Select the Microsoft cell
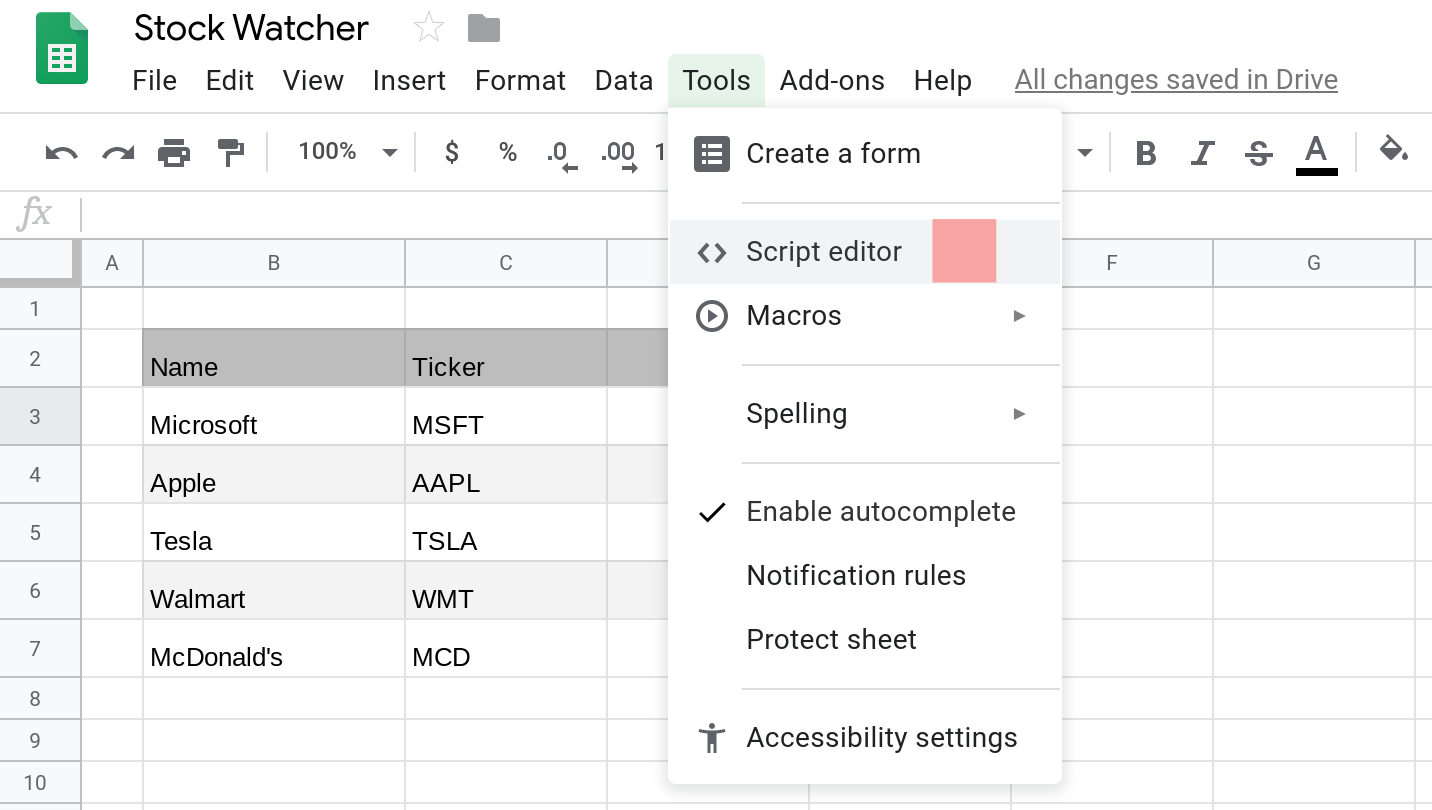The height and width of the screenshot is (810, 1432). click(x=274, y=416)
